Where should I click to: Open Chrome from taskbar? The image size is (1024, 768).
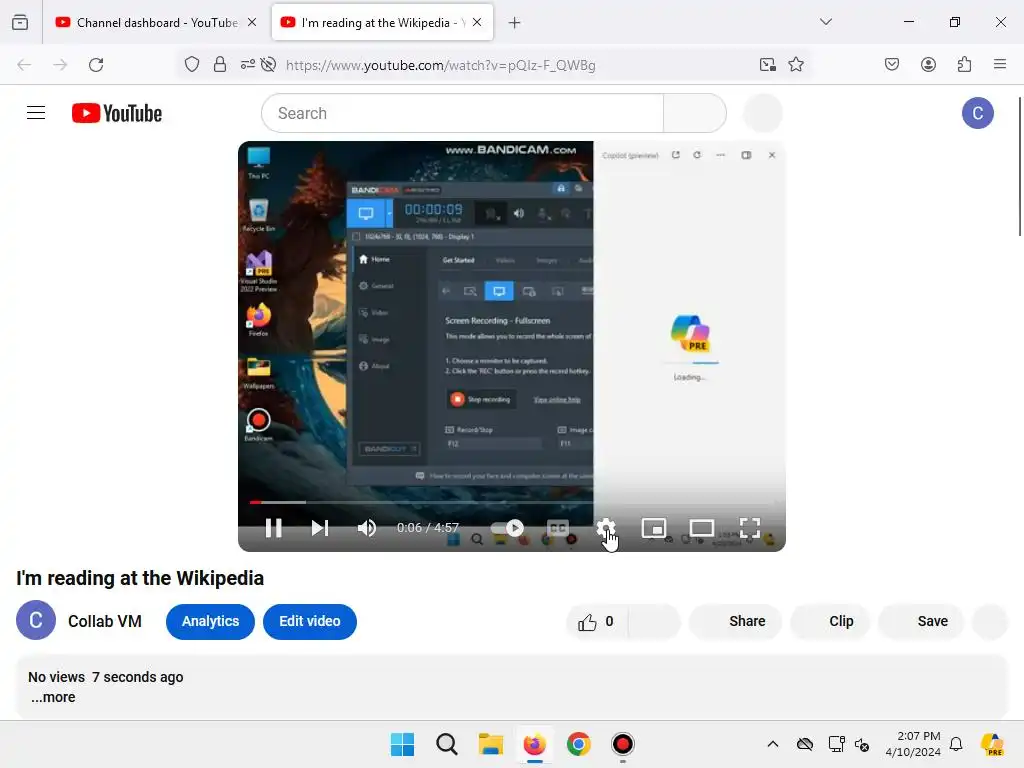579,744
